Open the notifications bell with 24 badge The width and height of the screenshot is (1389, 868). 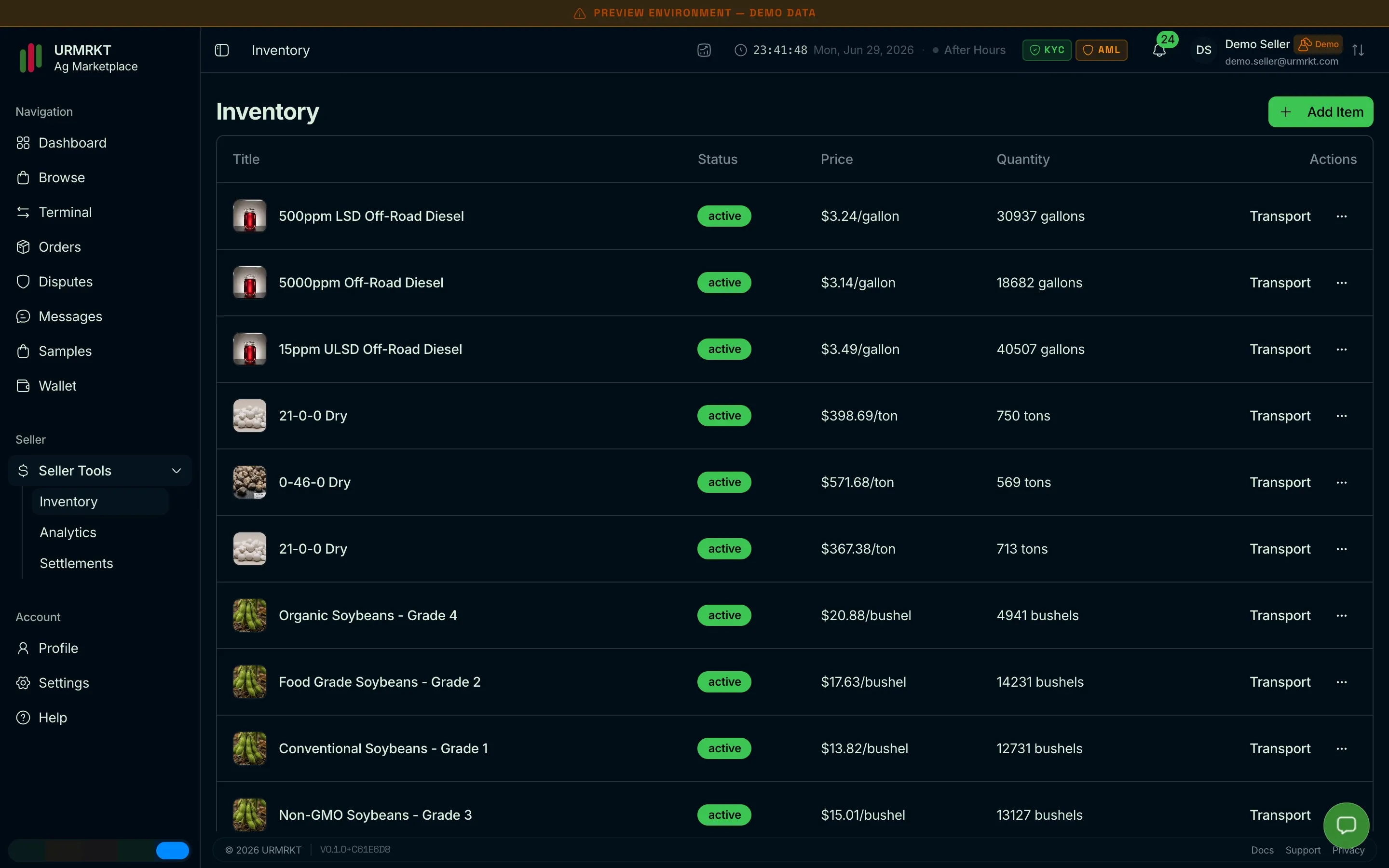coord(1159,50)
